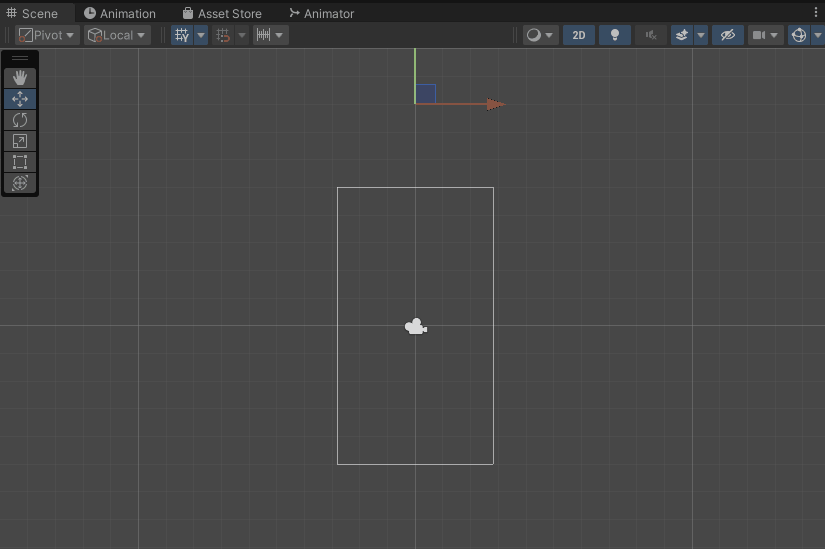Open the snap increment settings dropdown
Image resolution: width=825 pixels, height=549 pixels.
point(270,35)
